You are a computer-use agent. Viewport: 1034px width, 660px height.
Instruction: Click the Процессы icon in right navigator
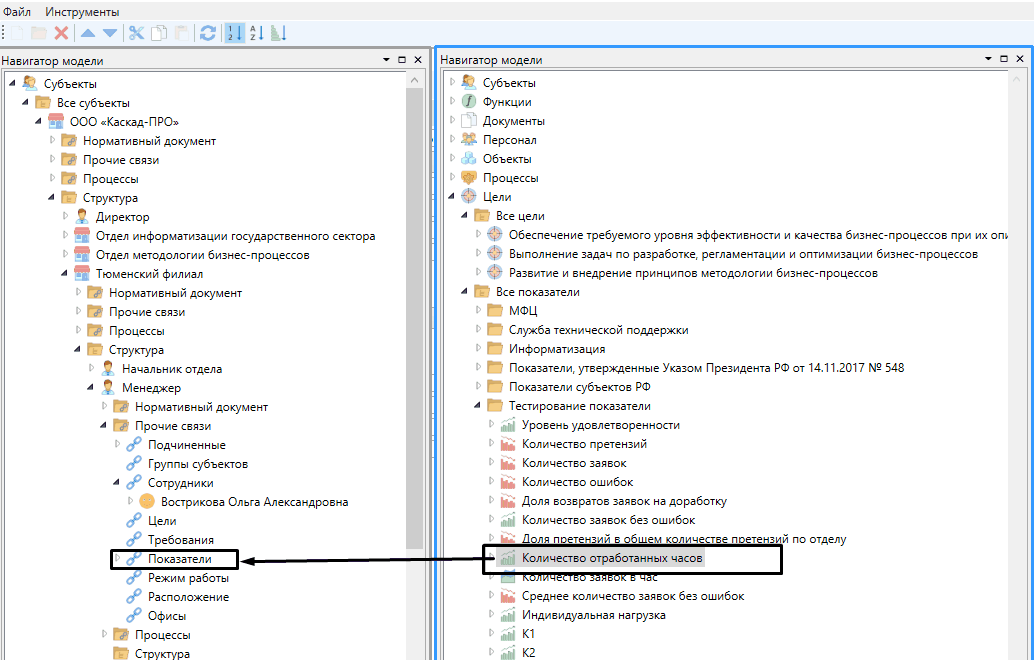[x=469, y=178]
